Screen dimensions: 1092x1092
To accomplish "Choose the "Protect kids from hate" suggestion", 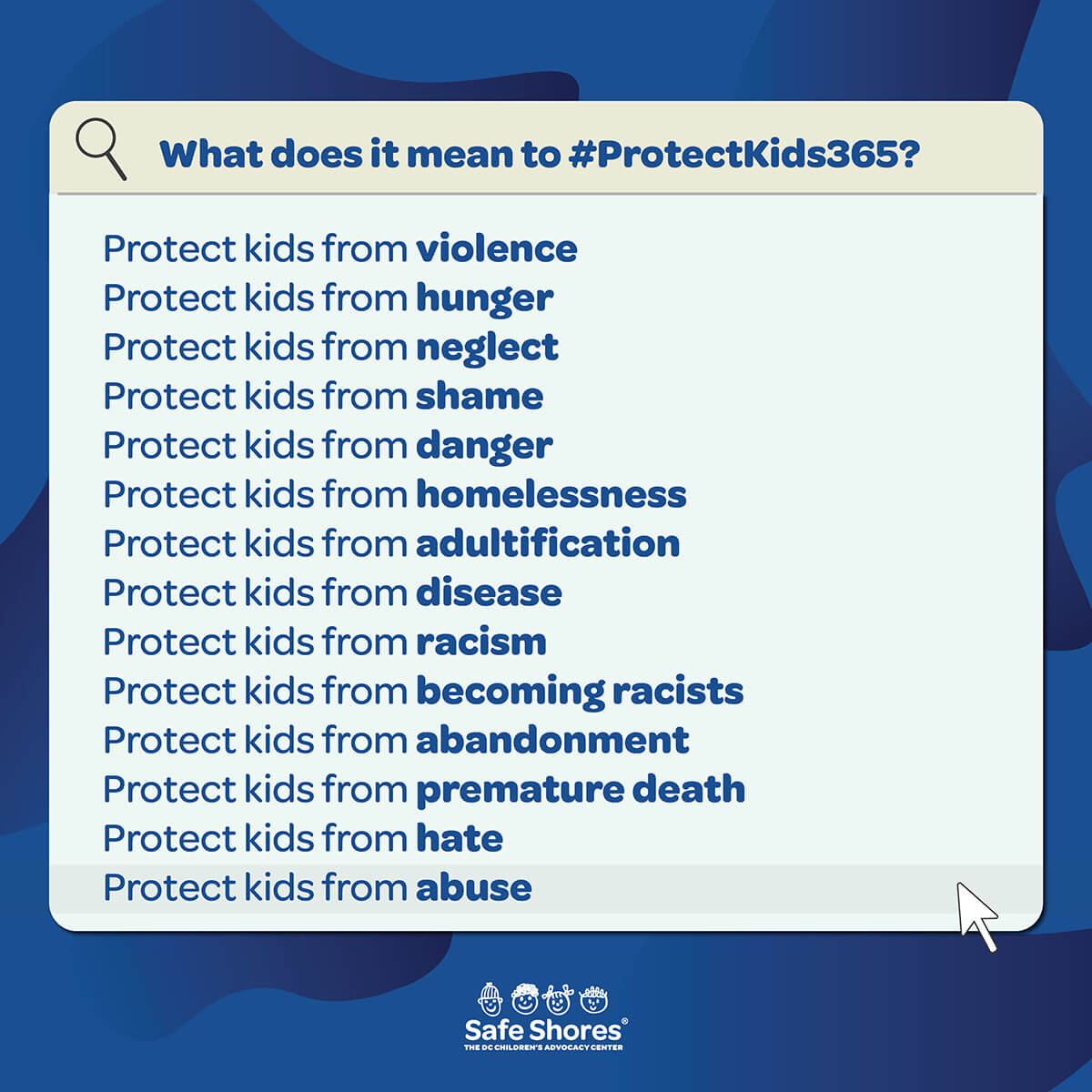I will 303,838.
